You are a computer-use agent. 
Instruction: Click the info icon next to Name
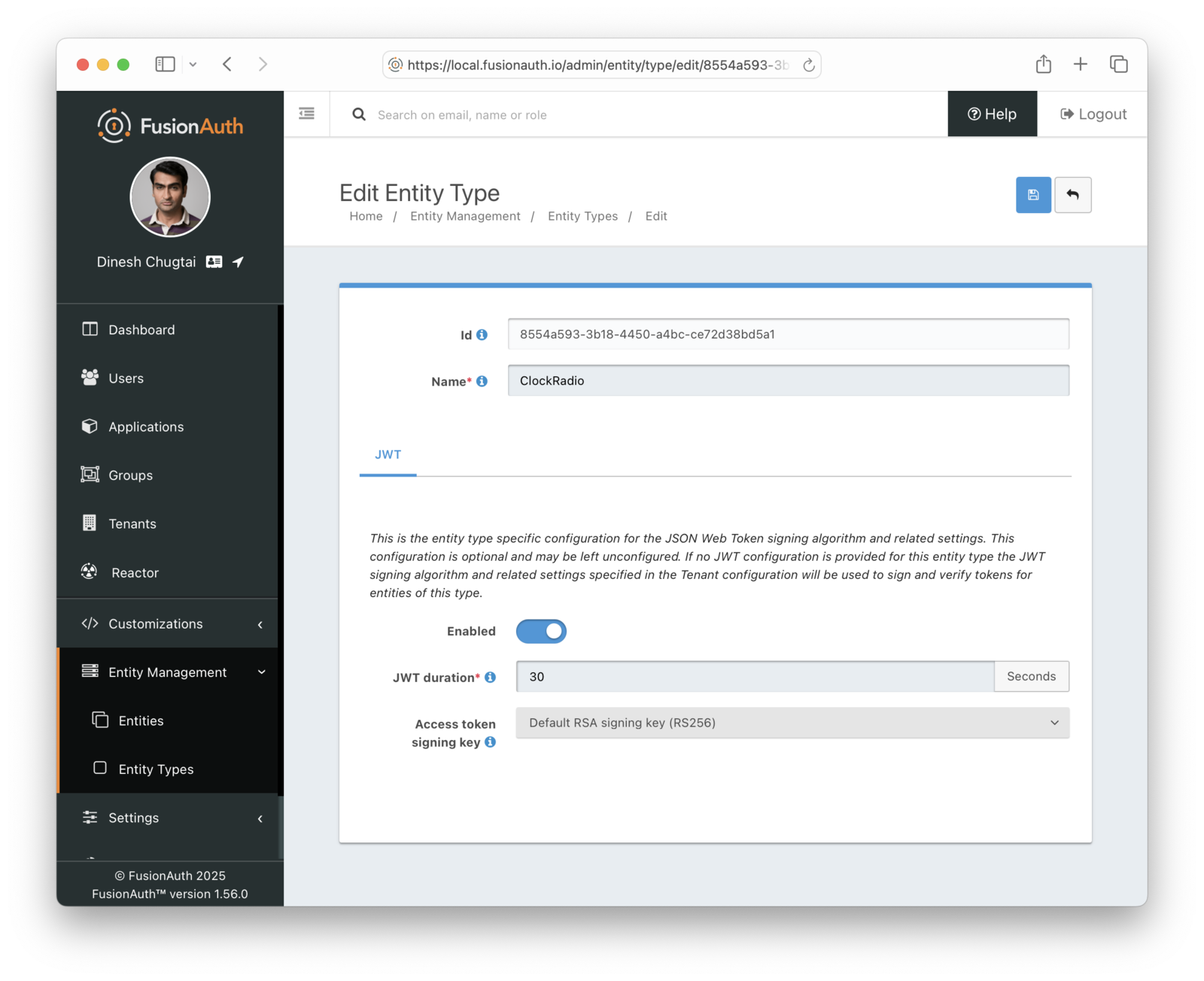pos(482,382)
